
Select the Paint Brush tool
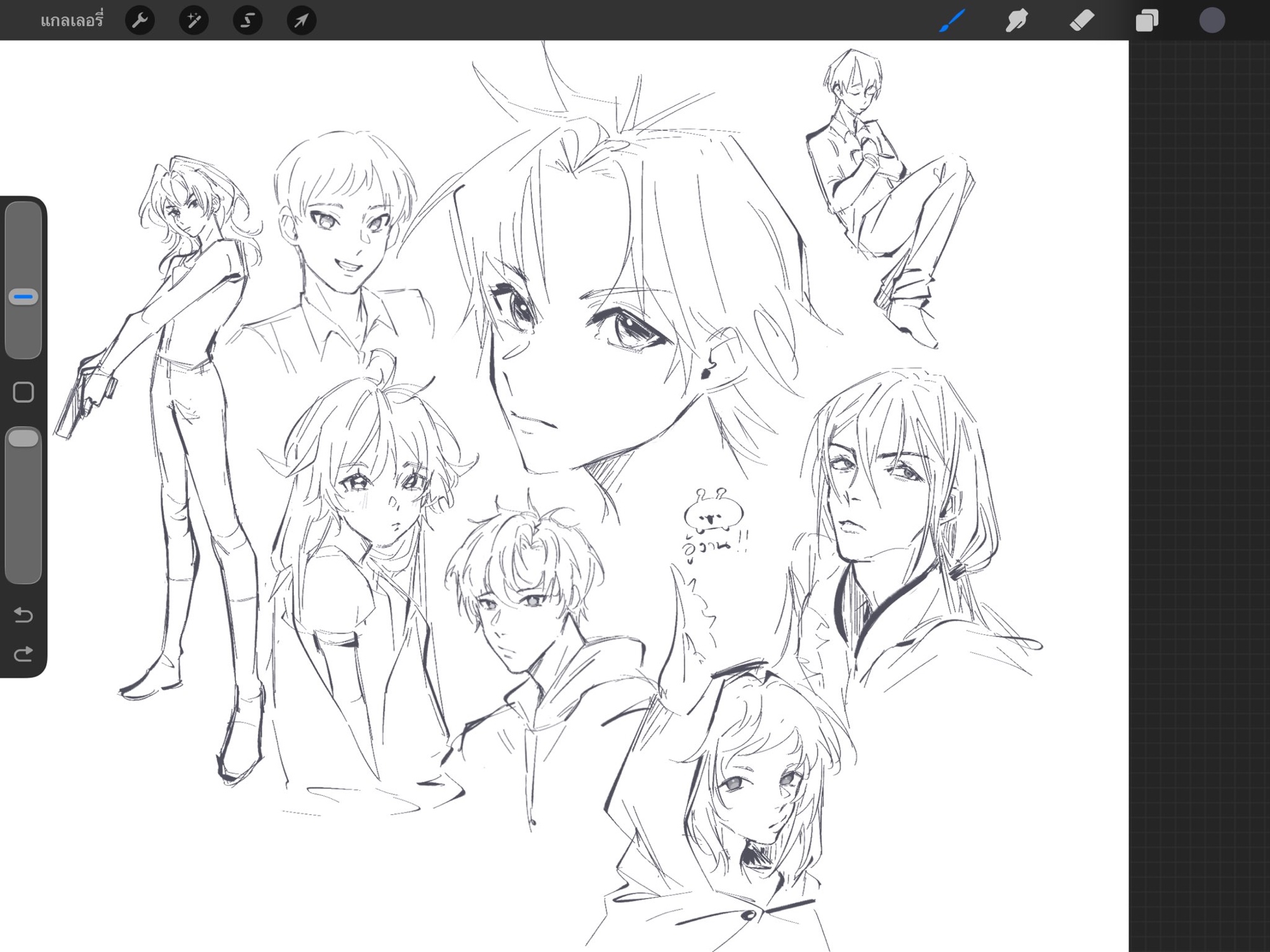[952, 20]
